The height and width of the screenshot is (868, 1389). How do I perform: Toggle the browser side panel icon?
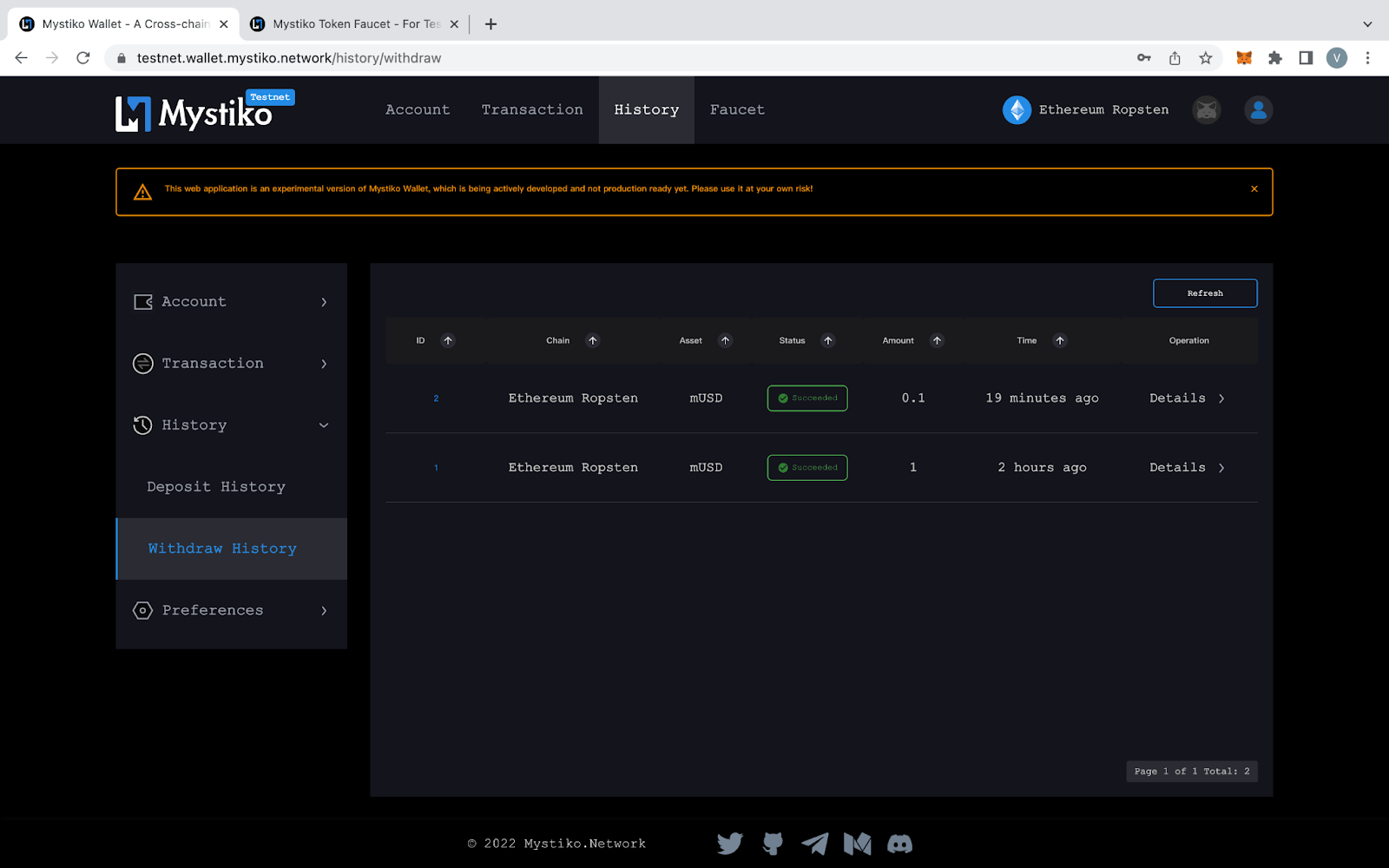1306,58
